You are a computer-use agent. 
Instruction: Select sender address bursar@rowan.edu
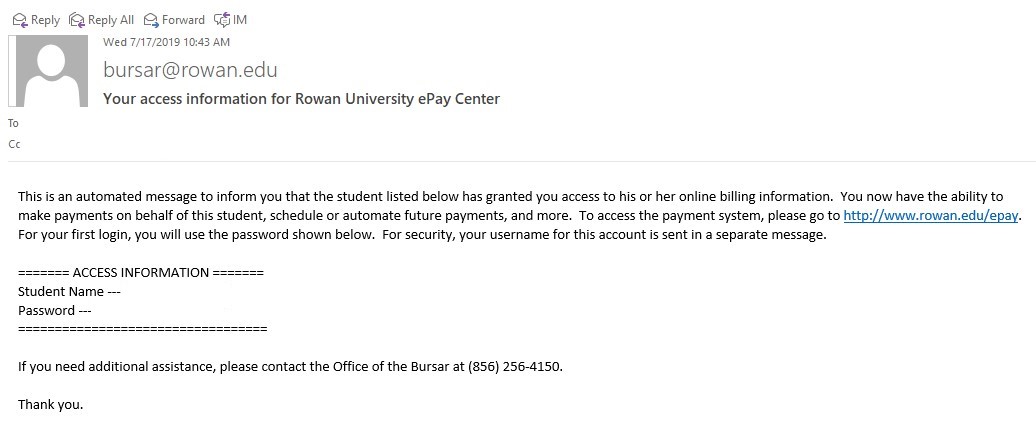[190, 70]
